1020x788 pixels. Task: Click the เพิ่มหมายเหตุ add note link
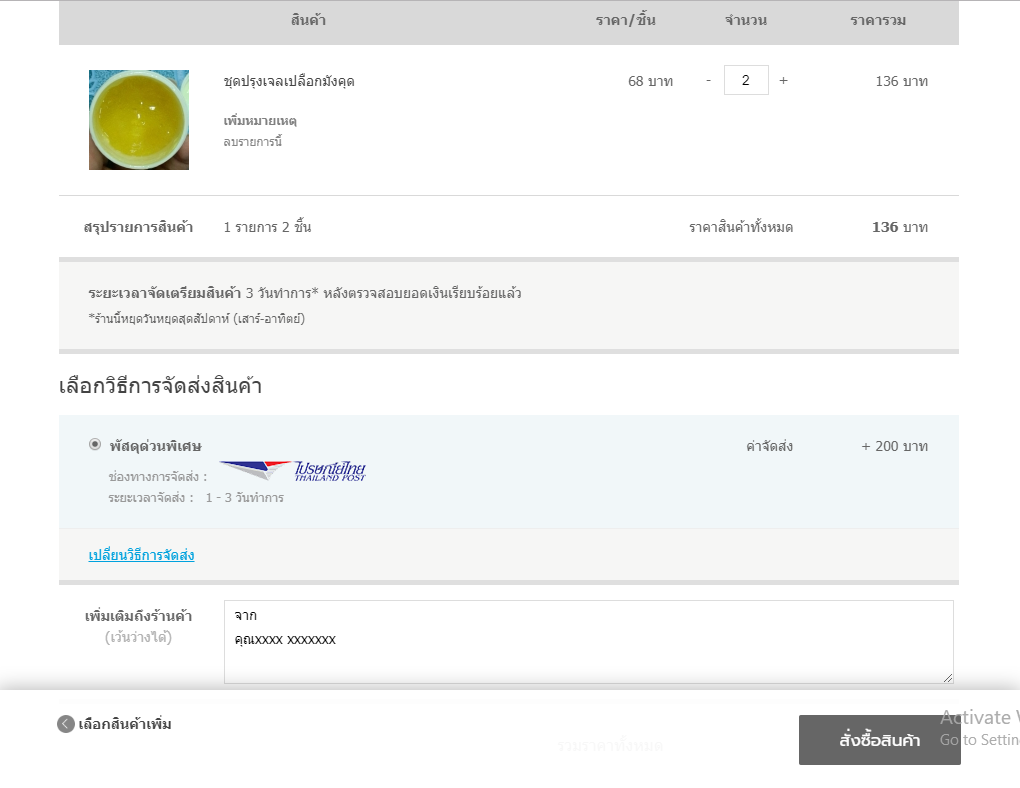click(260, 121)
